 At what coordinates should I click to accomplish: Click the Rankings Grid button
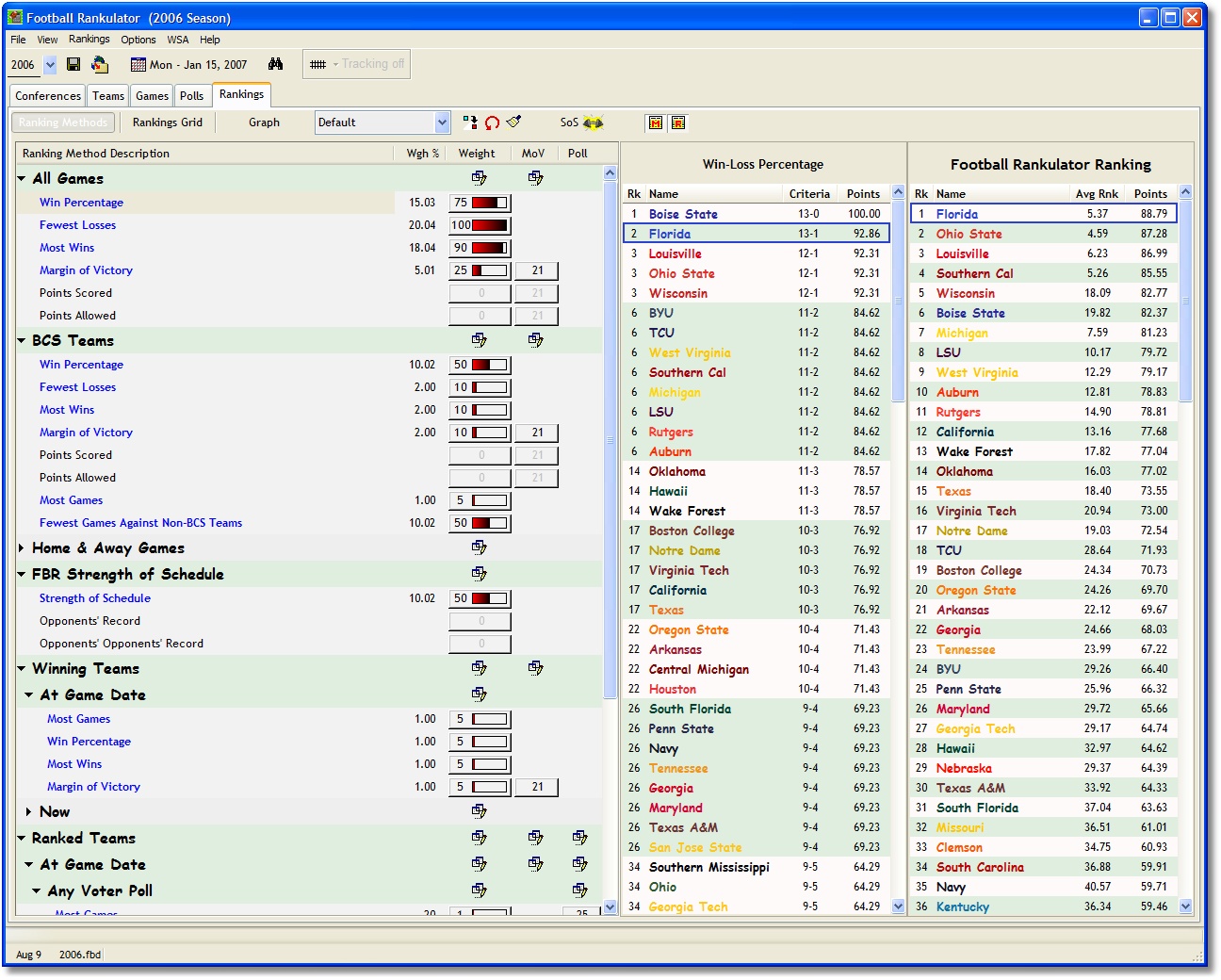tap(167, 122)
